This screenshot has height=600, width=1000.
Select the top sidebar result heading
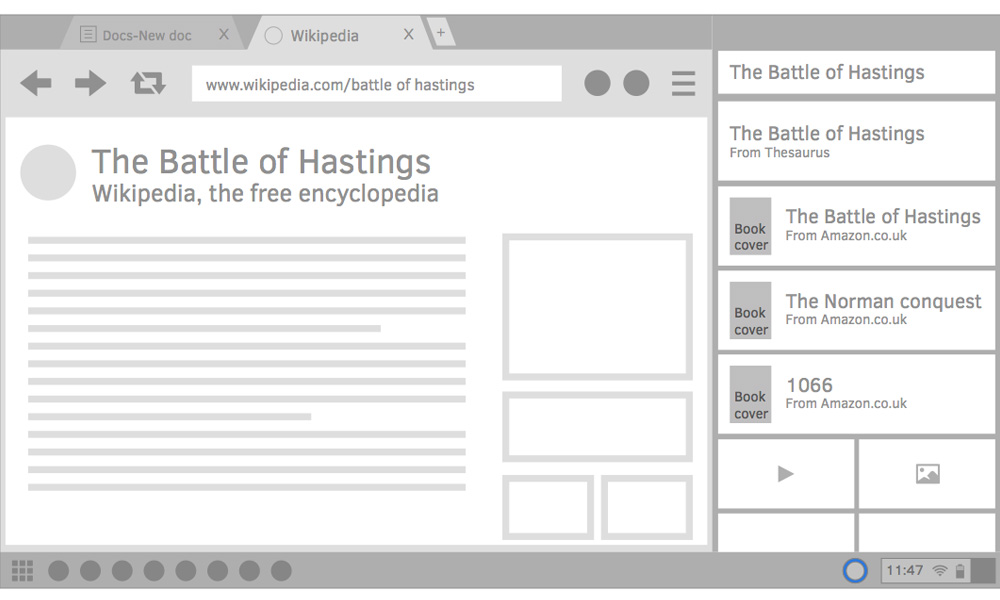click(x=855, y=72)
